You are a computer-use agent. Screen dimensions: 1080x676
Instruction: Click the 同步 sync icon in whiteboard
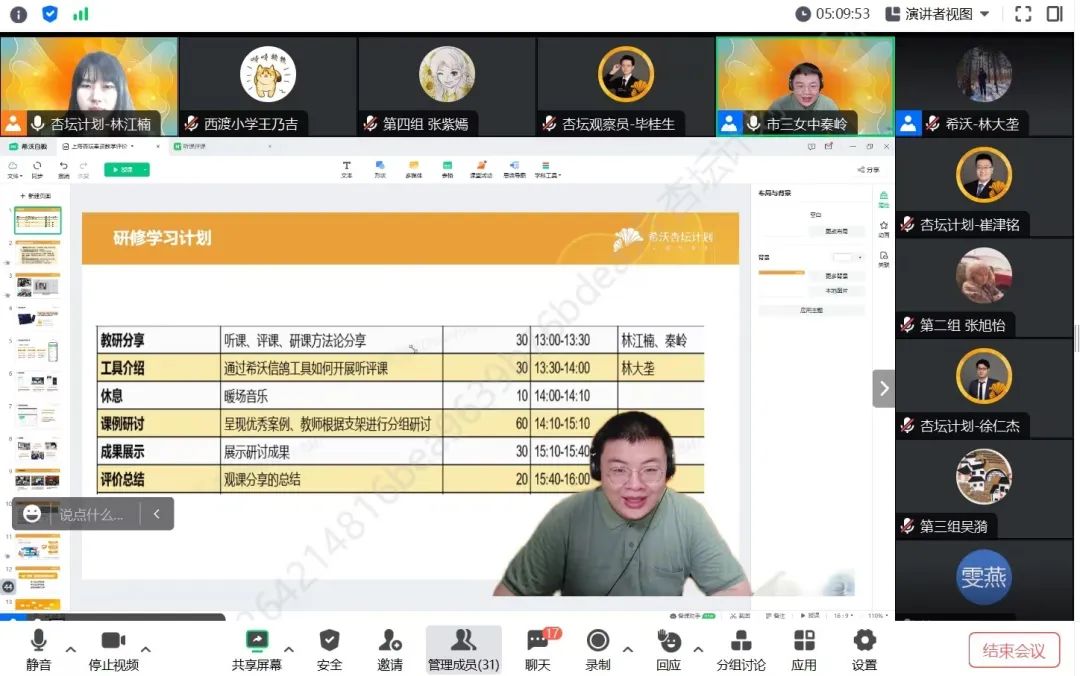click(x=37, y=169)
